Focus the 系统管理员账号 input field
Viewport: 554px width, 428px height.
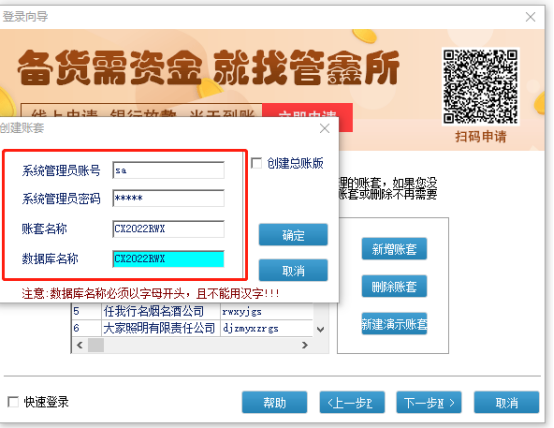169,170
